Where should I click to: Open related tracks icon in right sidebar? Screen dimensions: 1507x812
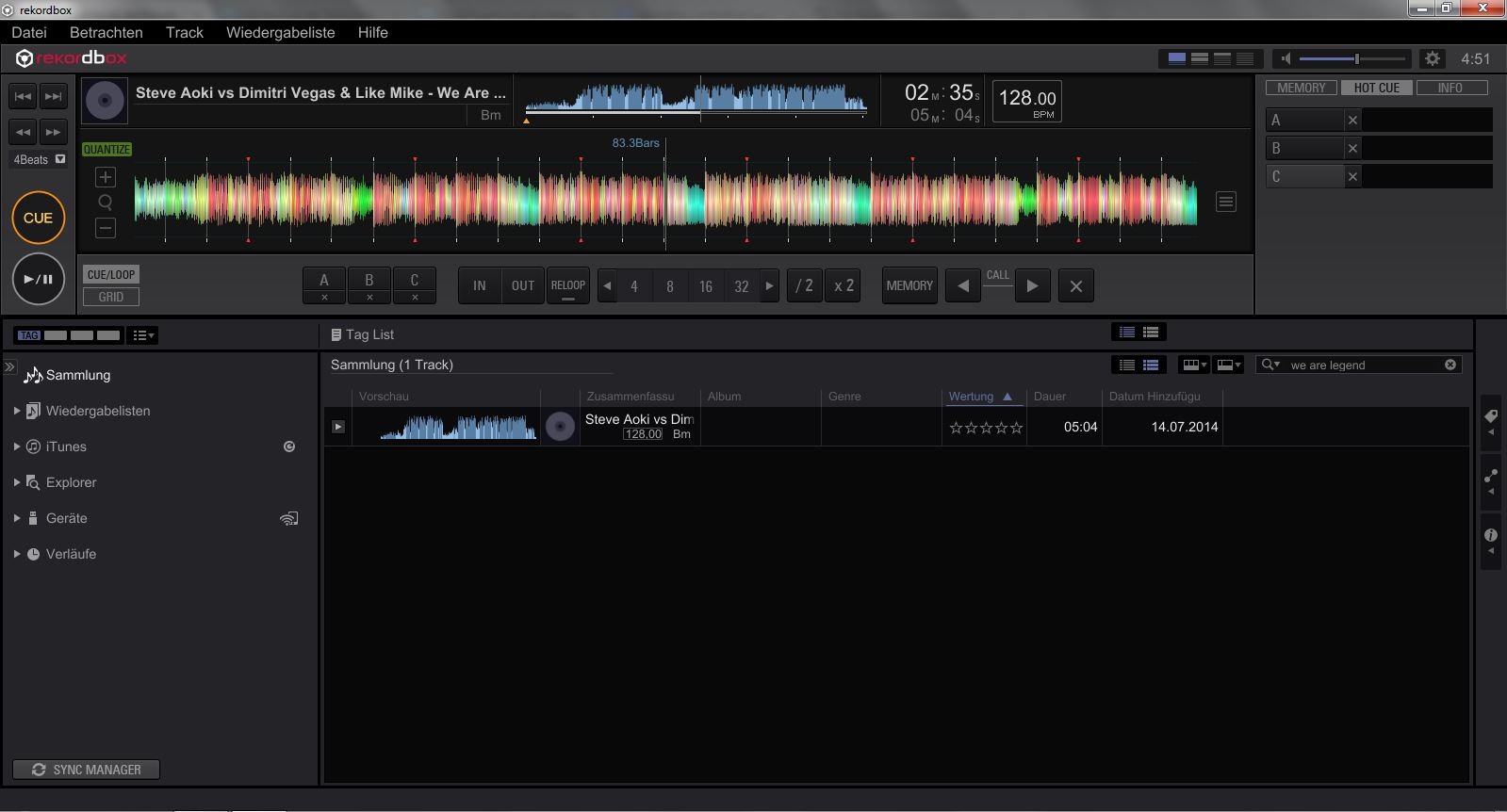(x=1491, y=481)
